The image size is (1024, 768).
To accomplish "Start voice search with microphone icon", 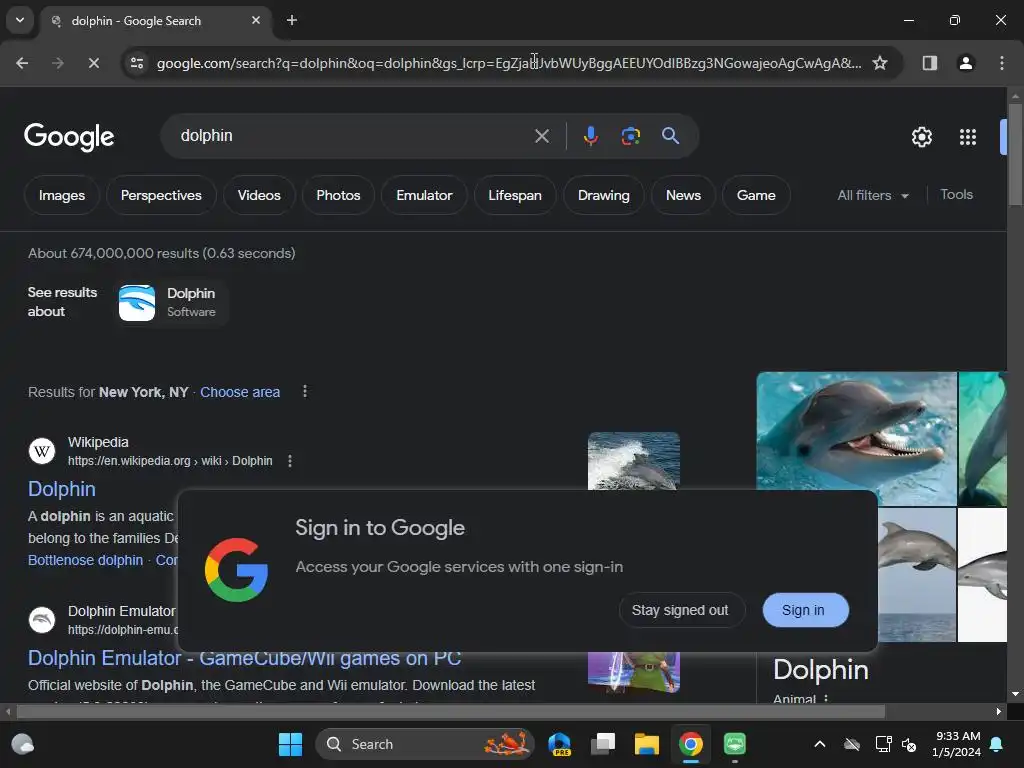I will point(590,136).
